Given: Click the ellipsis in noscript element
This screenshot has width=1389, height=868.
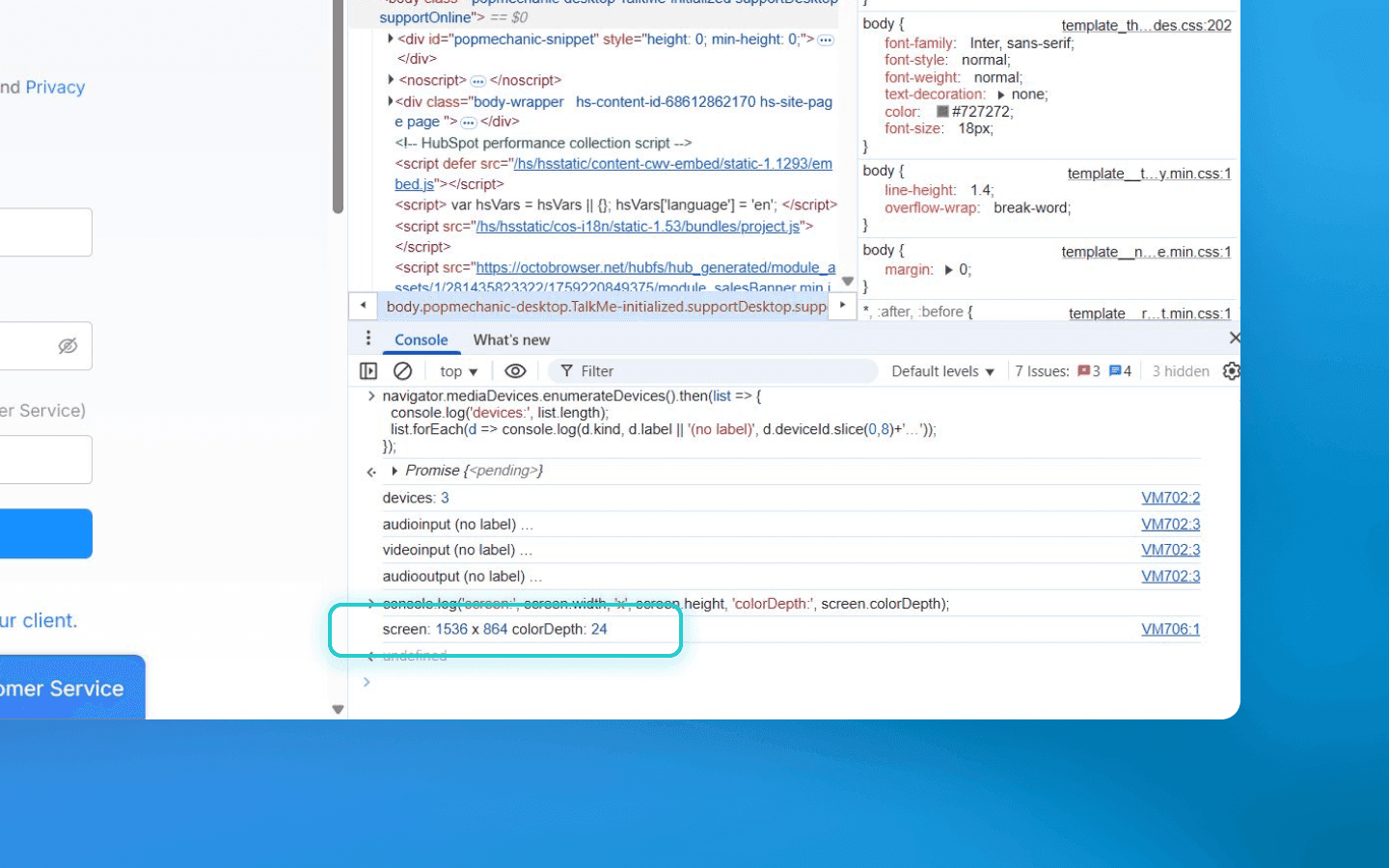Looking at the screenshot, I should [x=477, y=81].
